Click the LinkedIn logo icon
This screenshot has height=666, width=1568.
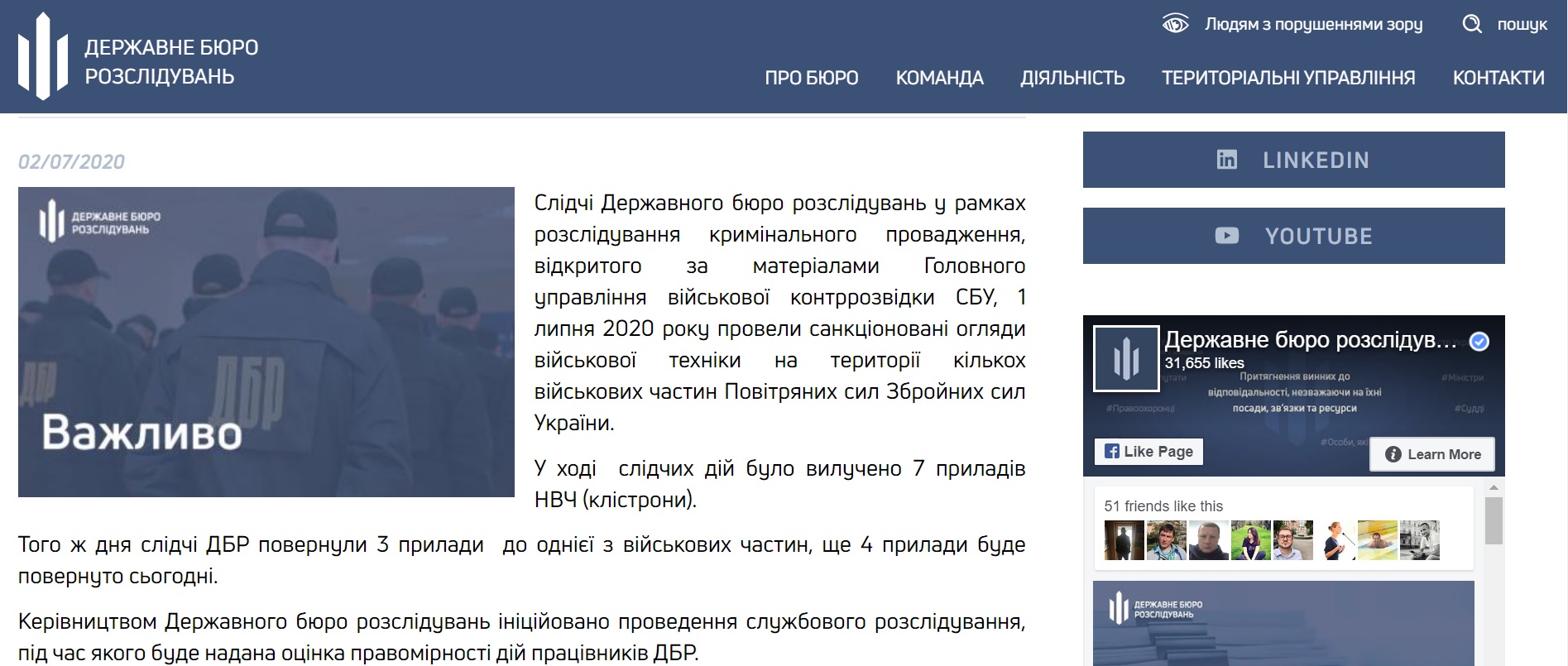[x=1227, y=160]
